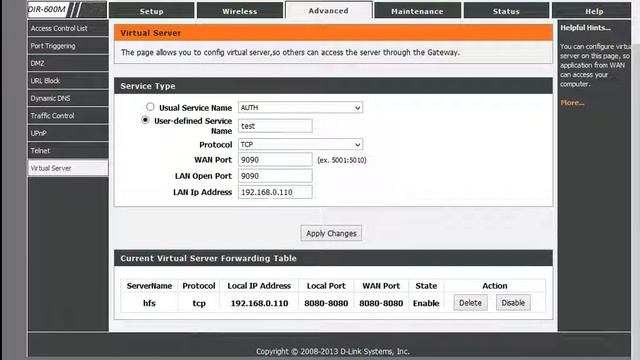The image size is (640, 360).
Task: Switch to the Status tab
Action: [506, 11]
